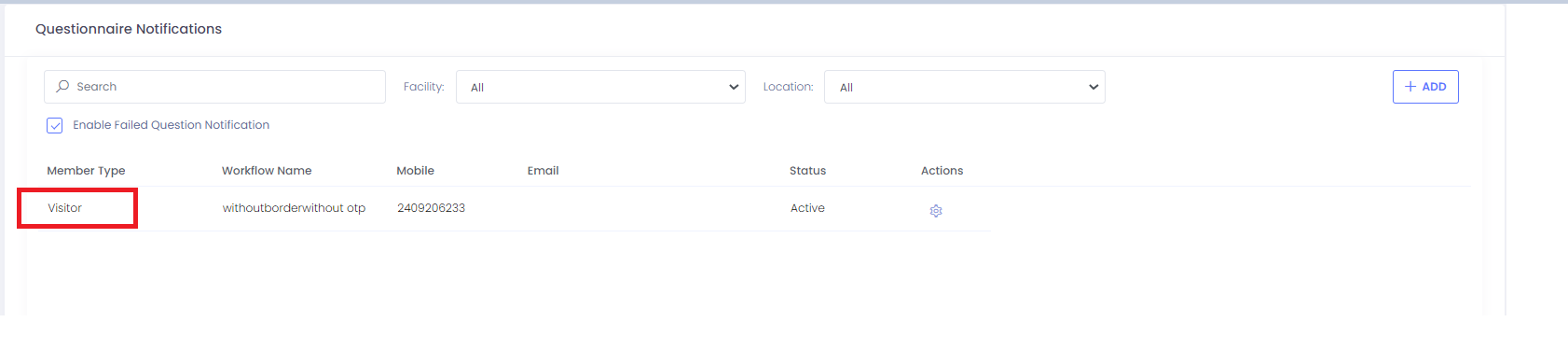
Task: Open the Facility dropdown
Action: (600, 87)
